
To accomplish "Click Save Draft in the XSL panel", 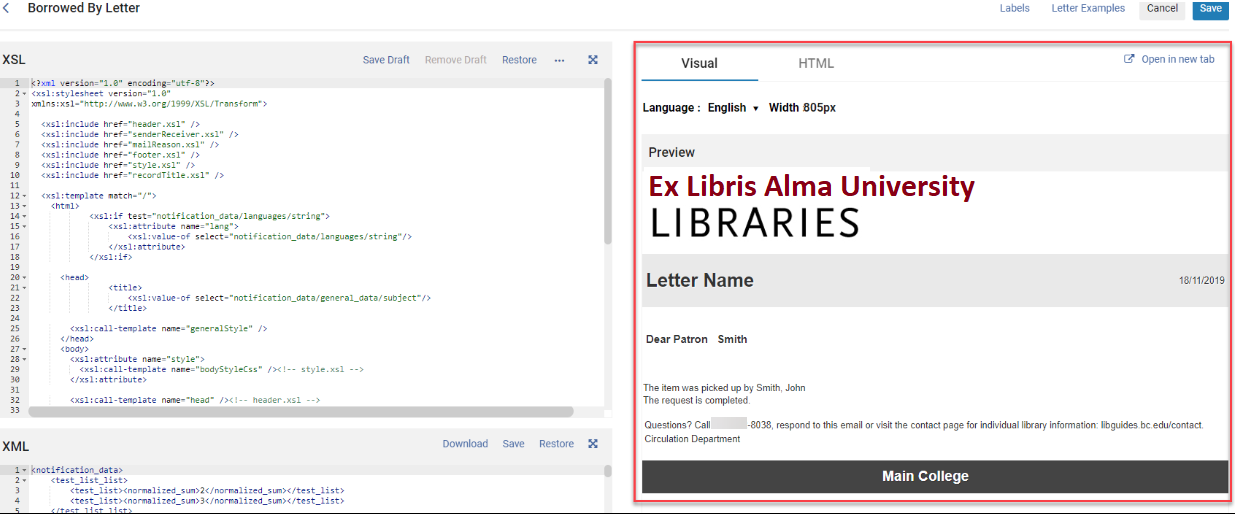I will 386,60.
